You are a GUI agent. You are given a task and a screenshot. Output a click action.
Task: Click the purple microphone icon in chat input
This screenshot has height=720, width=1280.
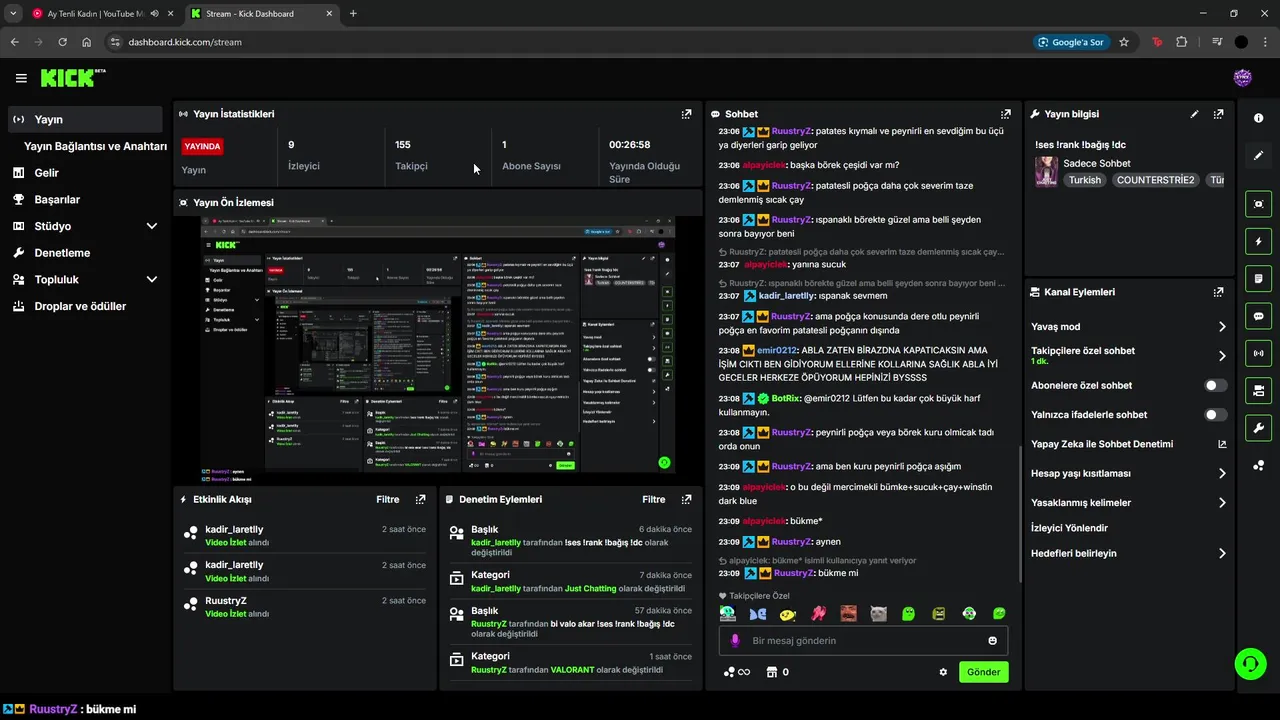pos(735,640)
